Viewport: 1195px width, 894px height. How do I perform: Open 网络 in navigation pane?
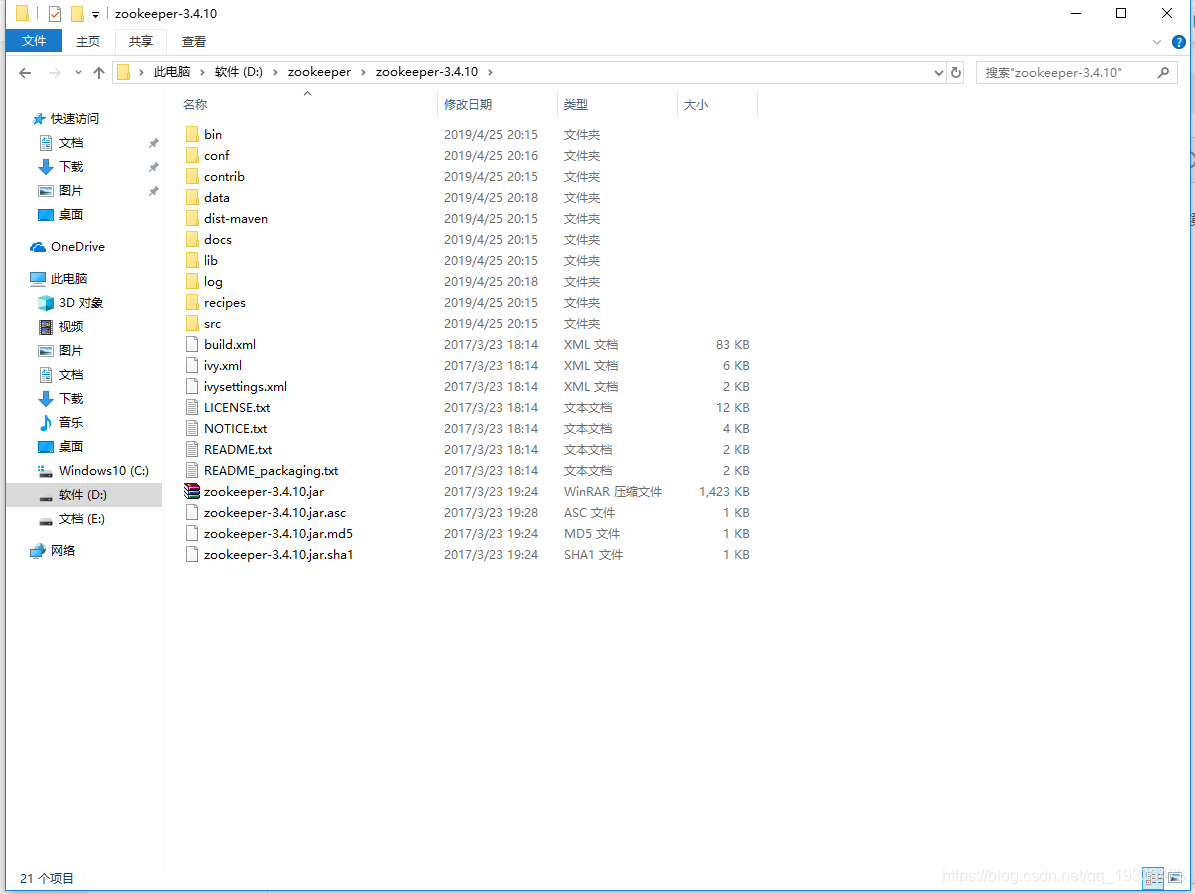click(x=62, y=550)
